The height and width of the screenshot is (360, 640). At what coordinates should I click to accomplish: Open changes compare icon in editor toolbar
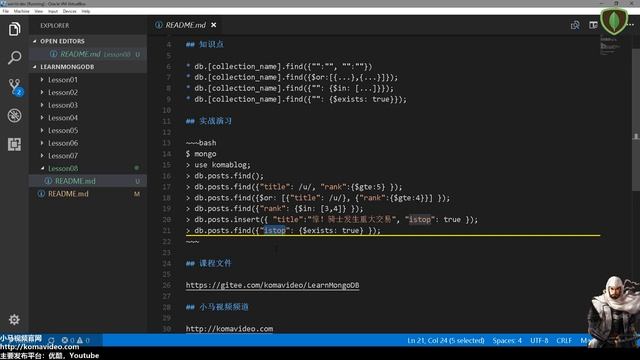tap(575, 25)
